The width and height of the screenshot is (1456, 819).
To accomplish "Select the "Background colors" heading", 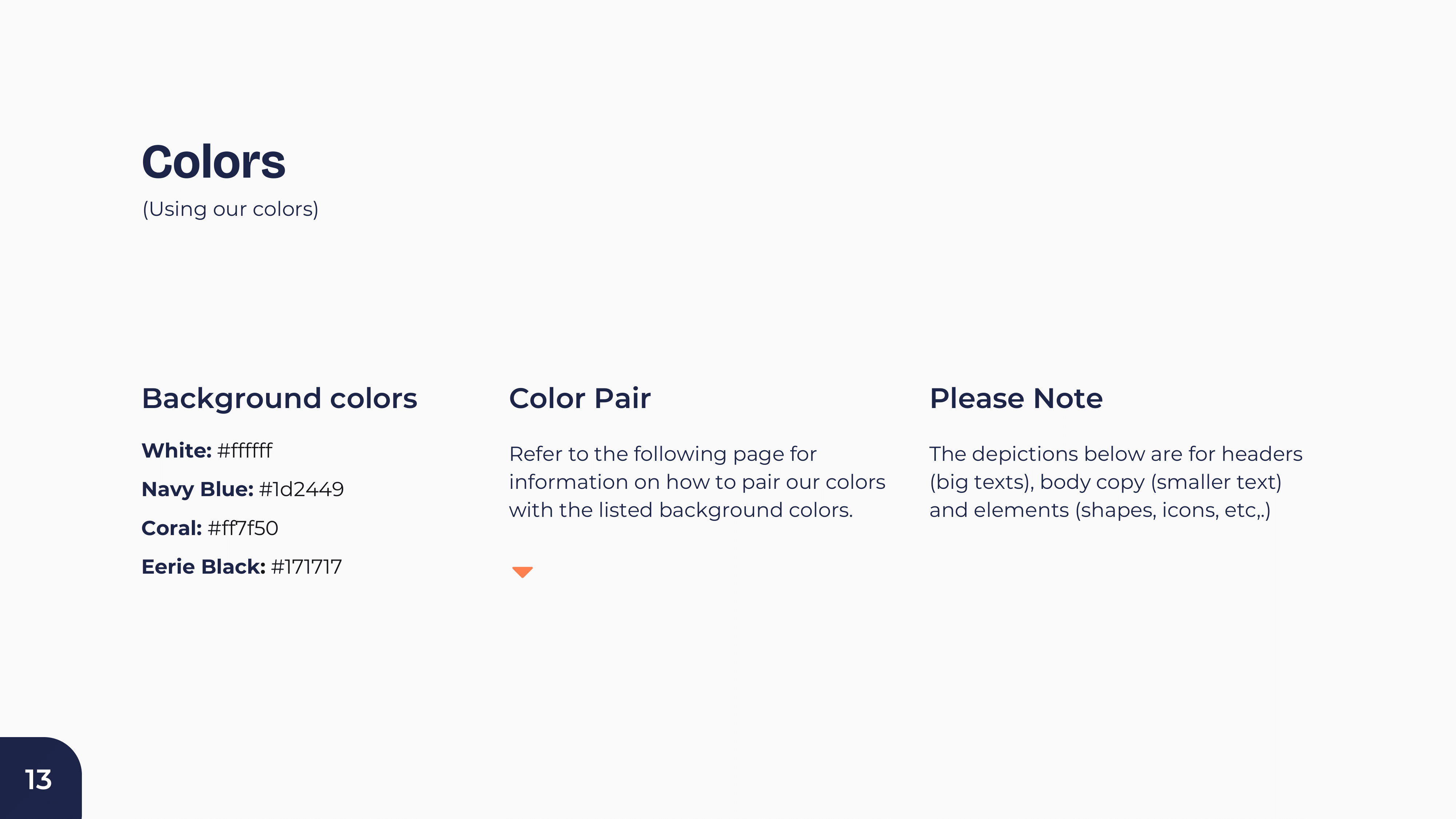I will click(x=279, y=399).
